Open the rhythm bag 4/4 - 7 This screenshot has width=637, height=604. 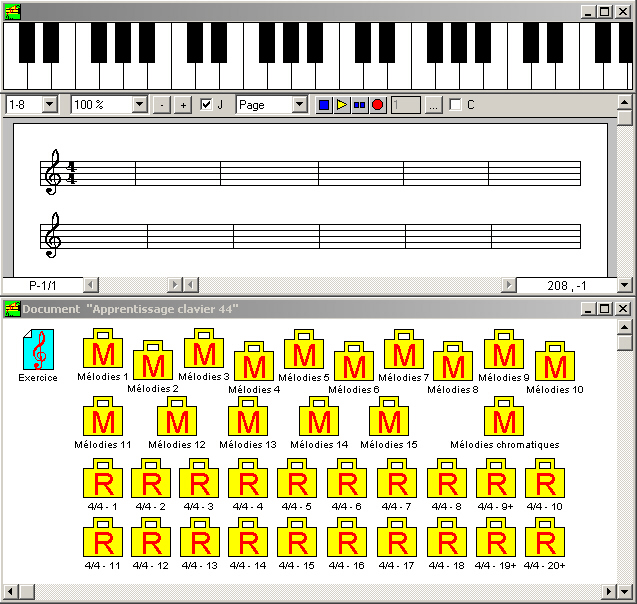pos(397,478)
